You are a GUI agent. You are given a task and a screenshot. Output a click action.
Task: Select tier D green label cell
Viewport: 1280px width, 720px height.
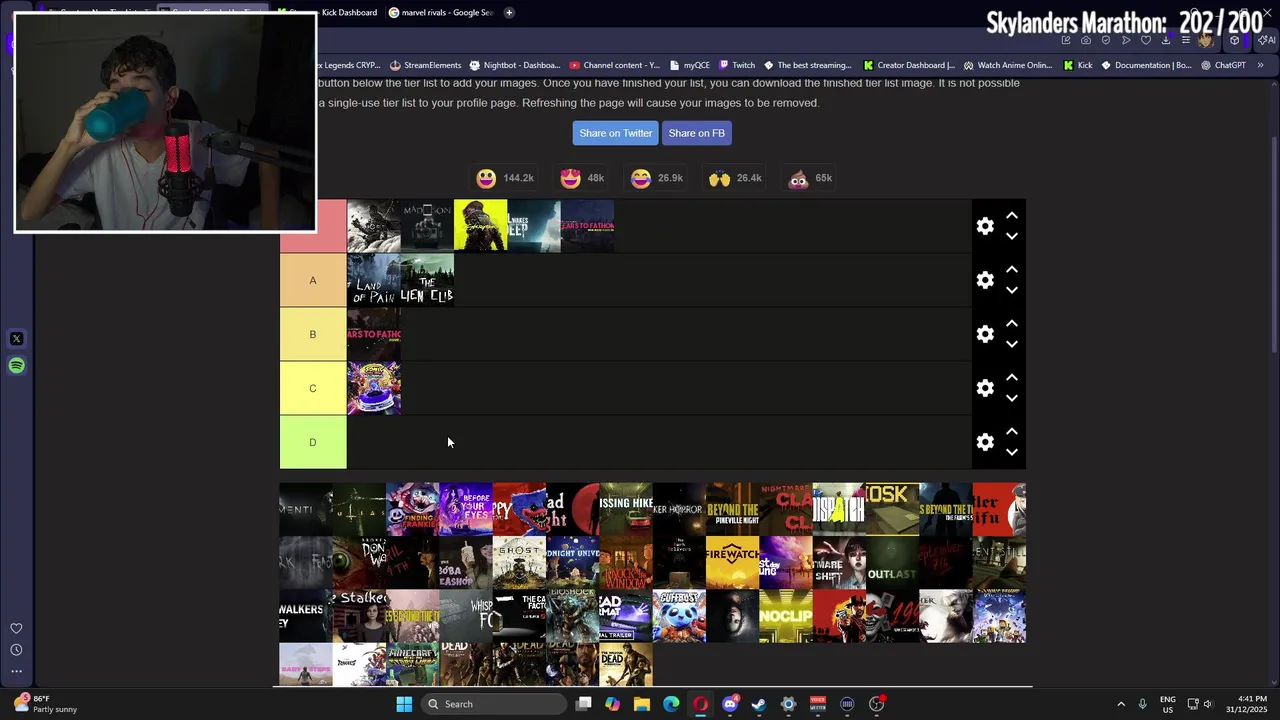point(313,442)
